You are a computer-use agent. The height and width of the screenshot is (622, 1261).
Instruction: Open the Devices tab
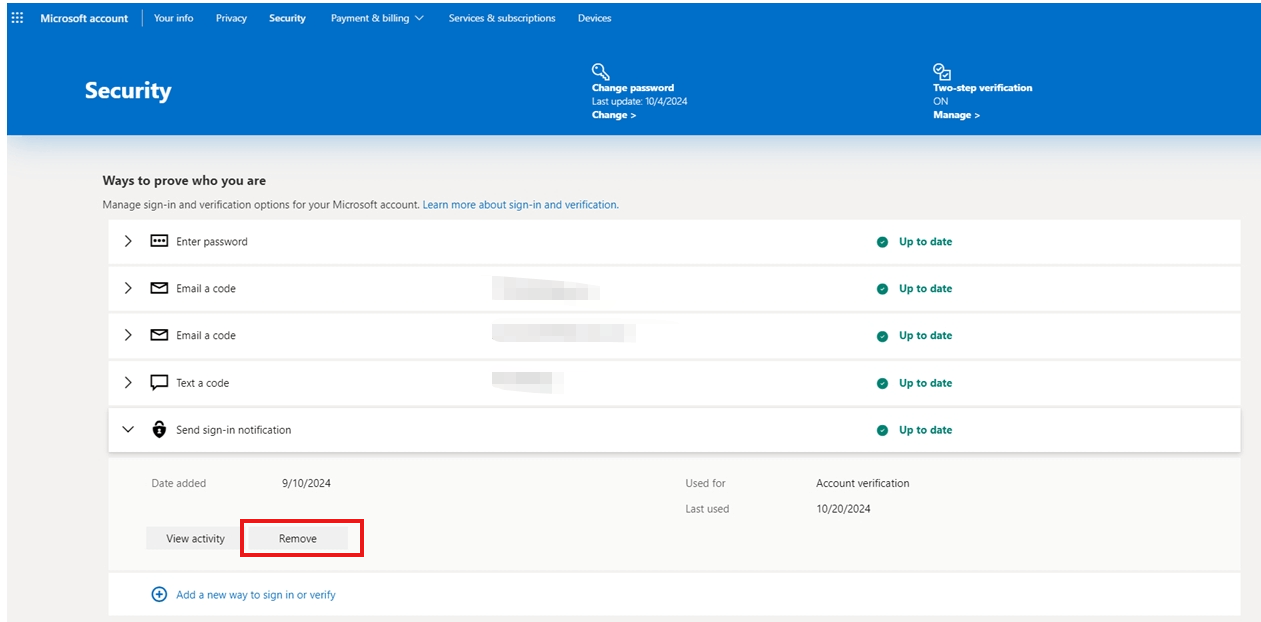click(x=594, y=18)
